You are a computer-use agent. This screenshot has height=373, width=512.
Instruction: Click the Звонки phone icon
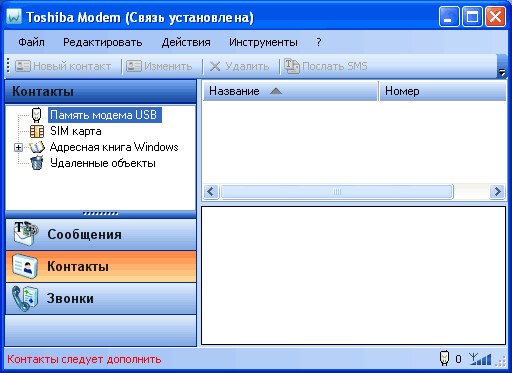pos(25,299)
